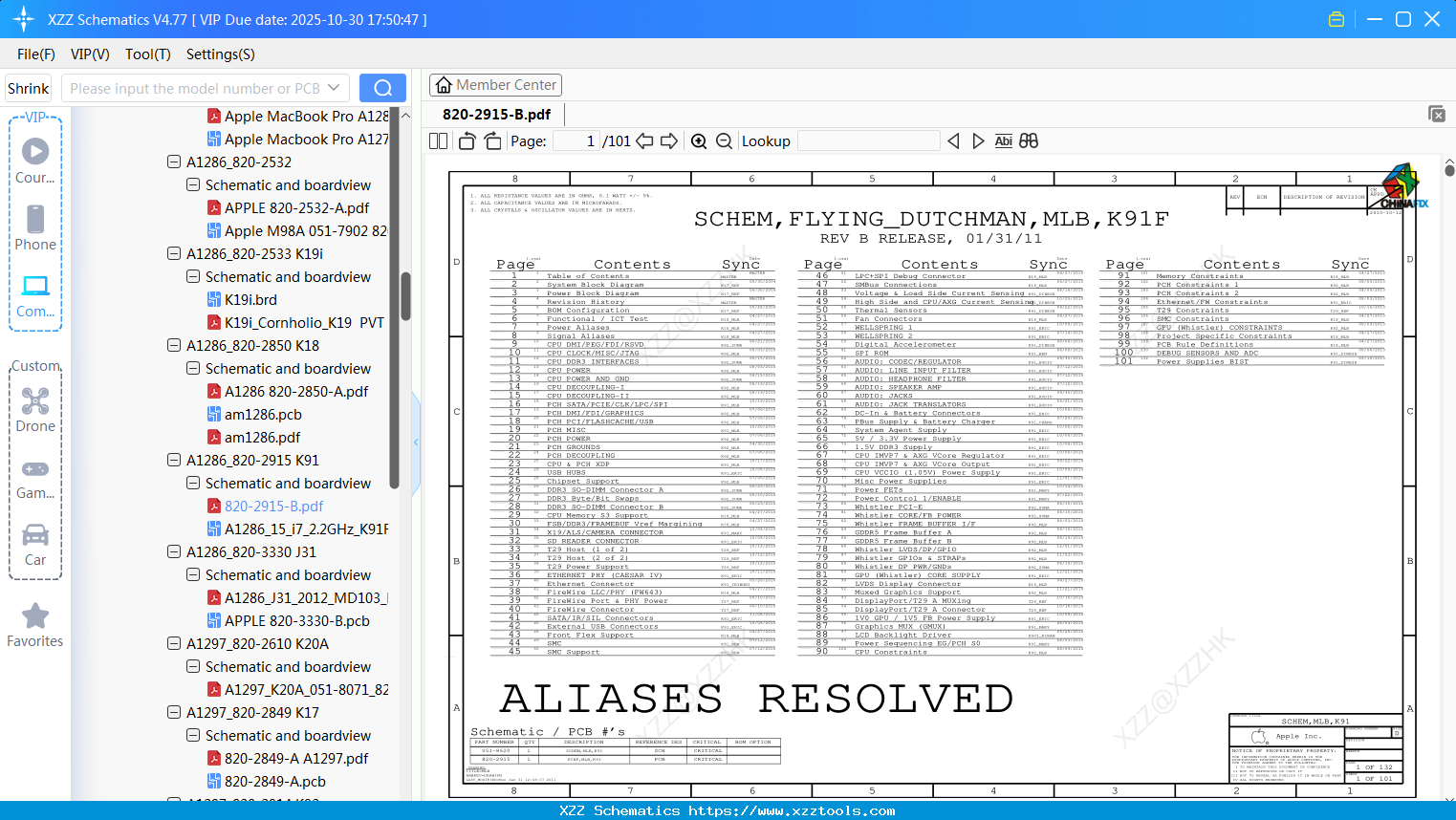Open A1286_15_i7_2.2GHz_K91F boardview file

tap(306, 529)
